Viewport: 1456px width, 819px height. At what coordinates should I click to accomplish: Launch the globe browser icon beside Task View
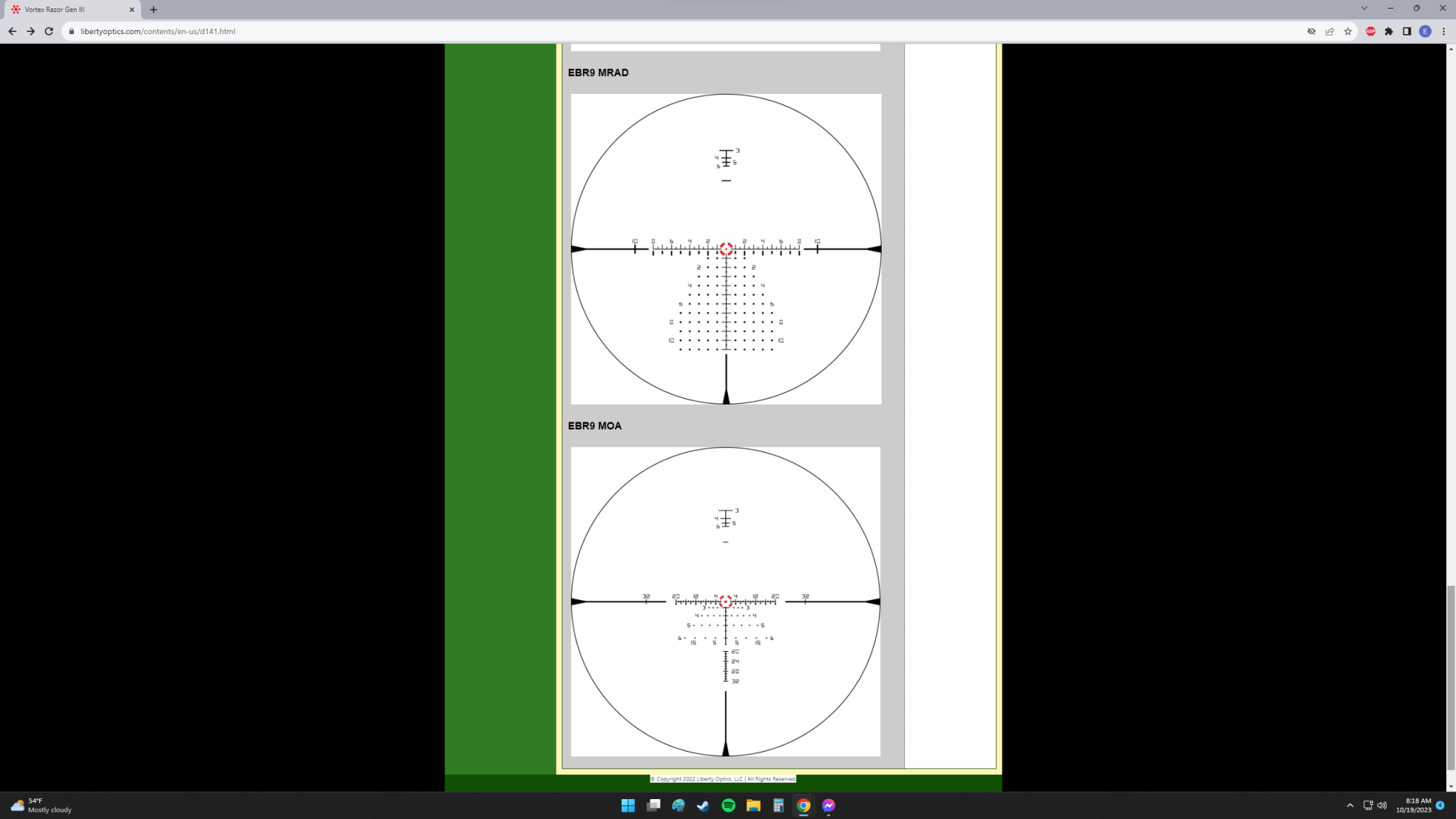click(678, 805)
